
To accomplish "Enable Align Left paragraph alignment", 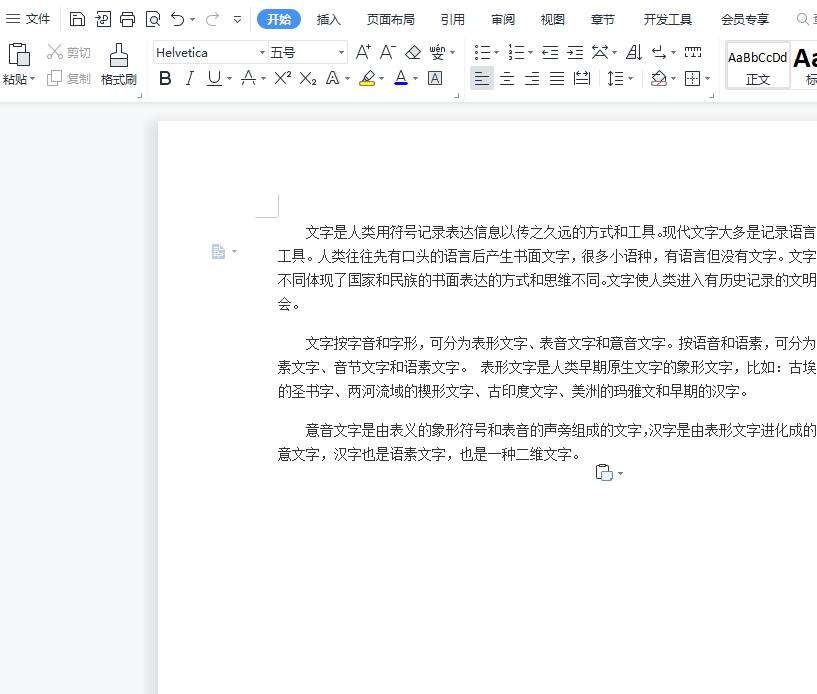I will click(x=482, y=79).
